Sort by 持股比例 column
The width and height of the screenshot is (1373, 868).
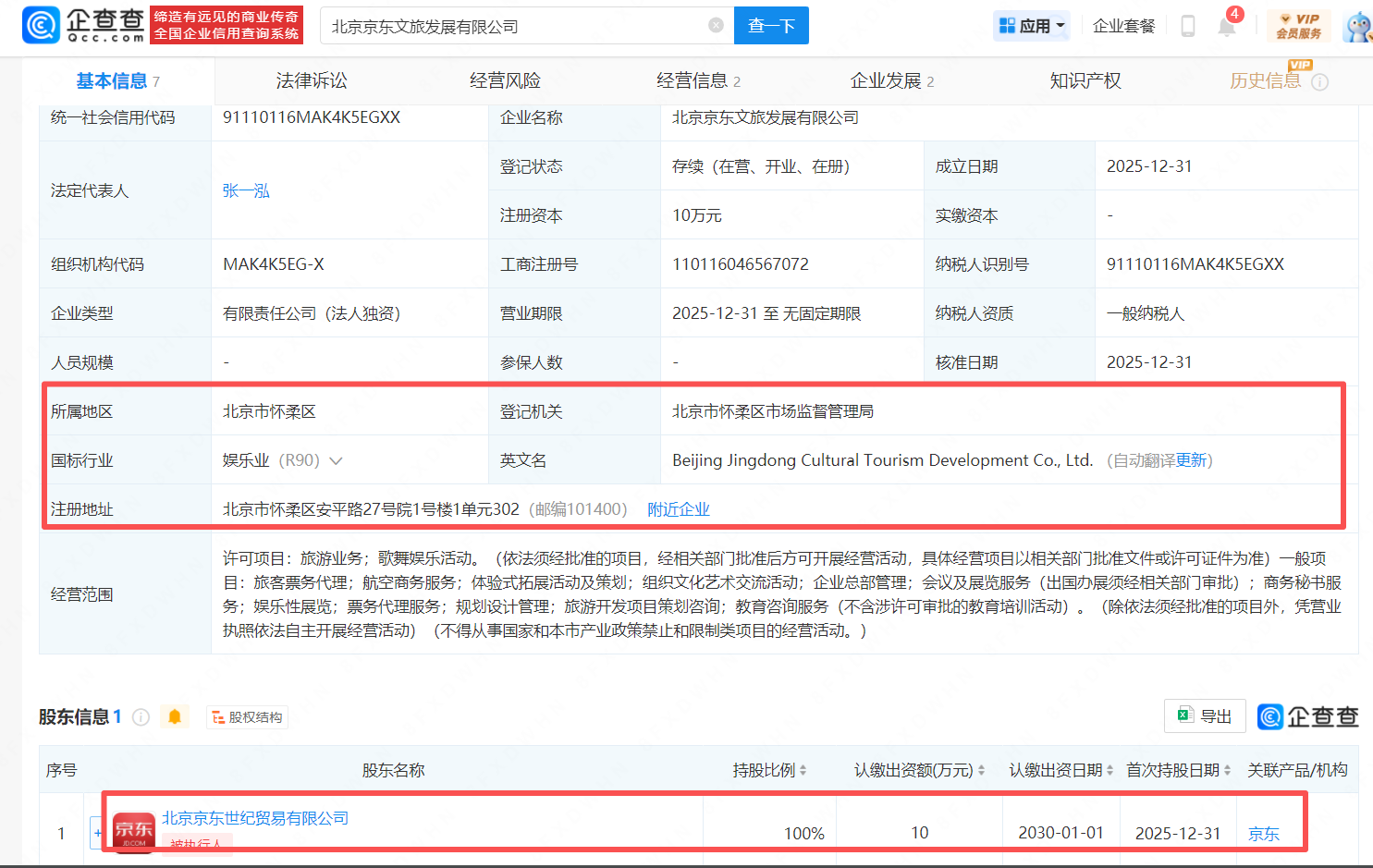803,770
